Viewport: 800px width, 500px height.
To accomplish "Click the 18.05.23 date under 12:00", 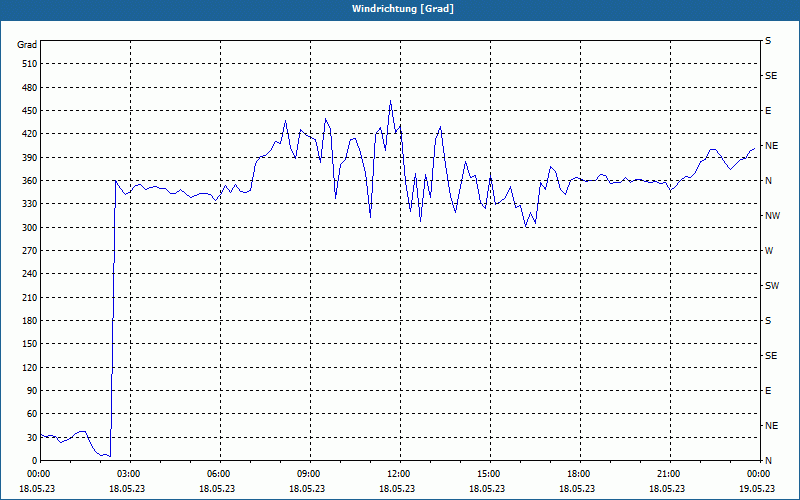I will [397, 488].
